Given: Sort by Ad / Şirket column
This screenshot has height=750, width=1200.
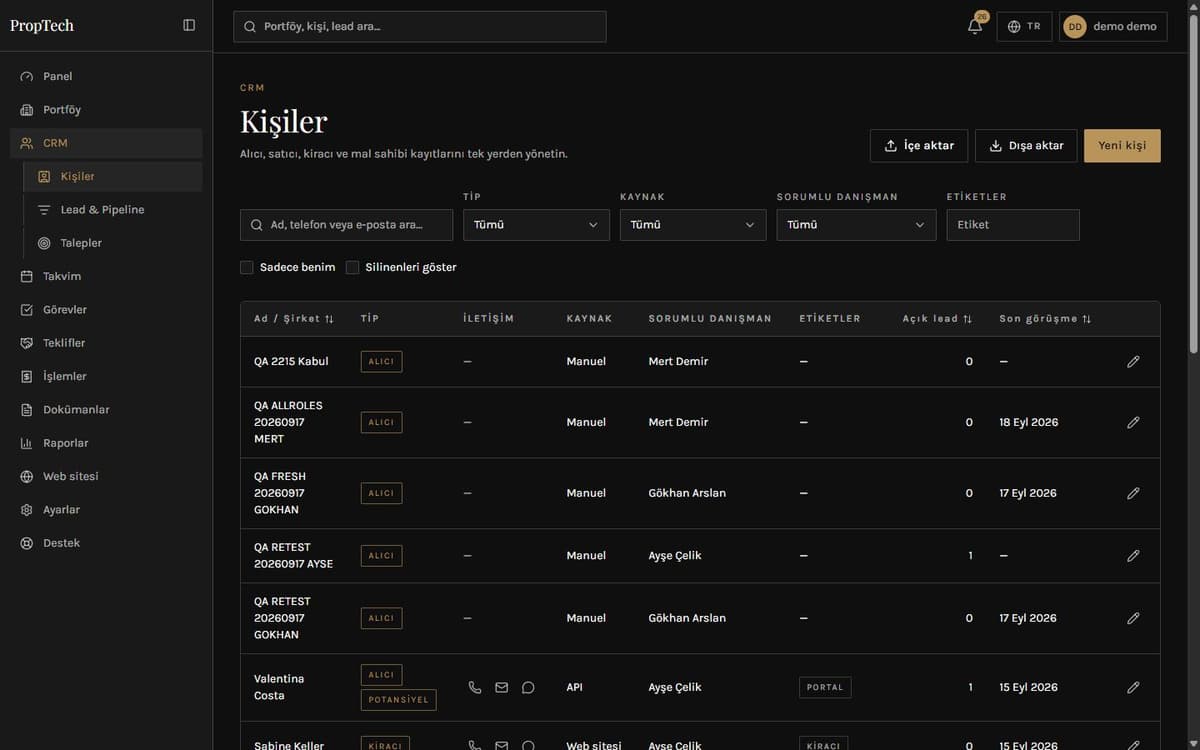Looking at the screenshot, I should (294, 319).
